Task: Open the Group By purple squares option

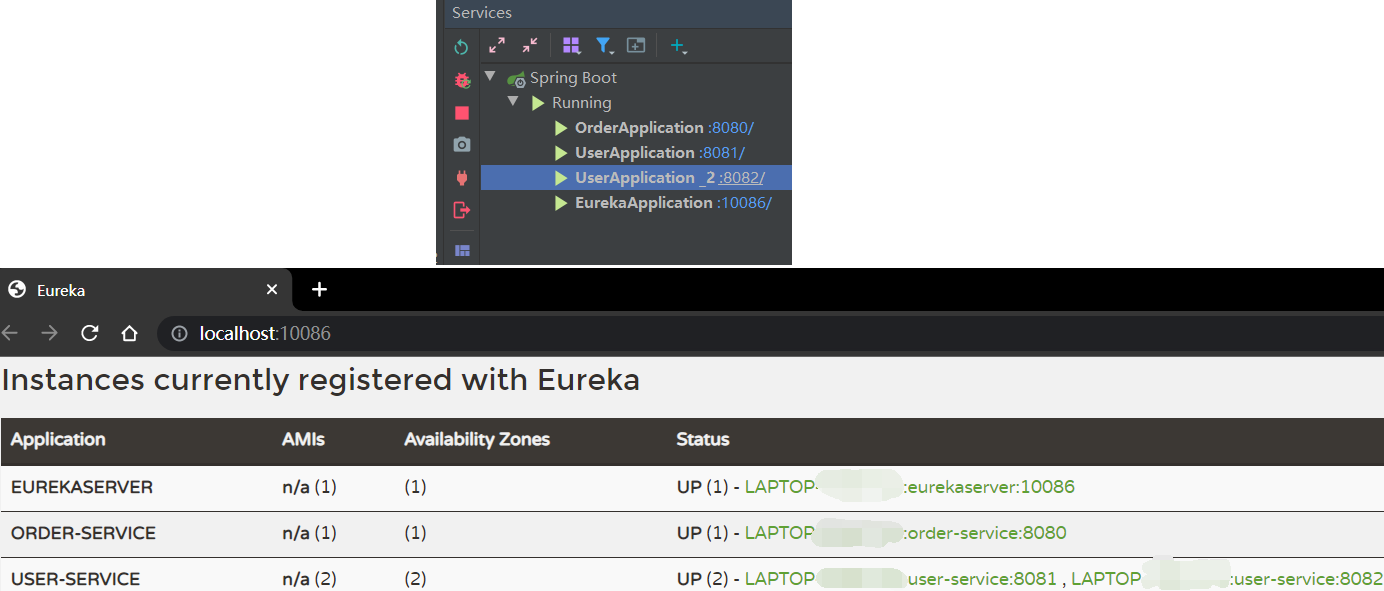Action: coord(572,45)
